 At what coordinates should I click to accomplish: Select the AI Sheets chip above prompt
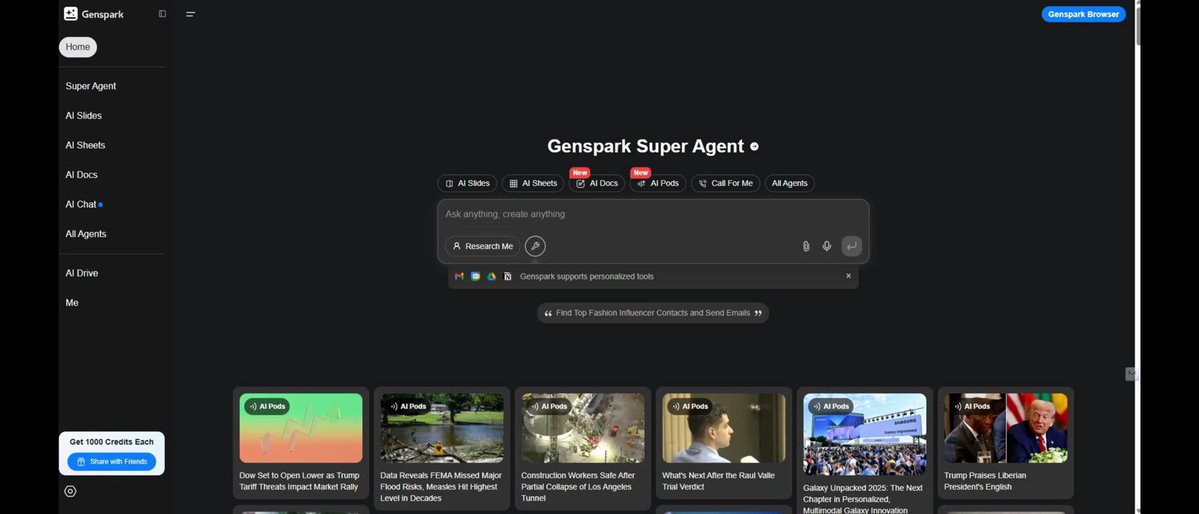pyautogui.click(x=533, y=184)
